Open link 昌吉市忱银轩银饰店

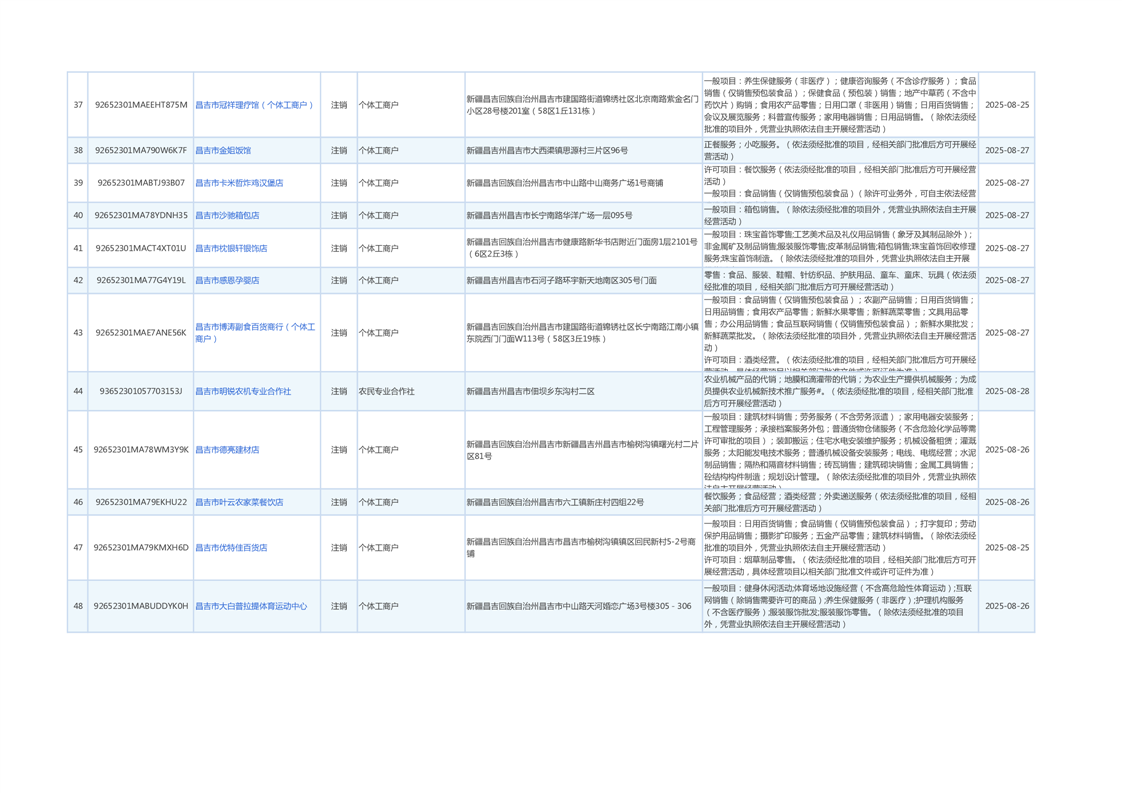(x=231, y=248)
